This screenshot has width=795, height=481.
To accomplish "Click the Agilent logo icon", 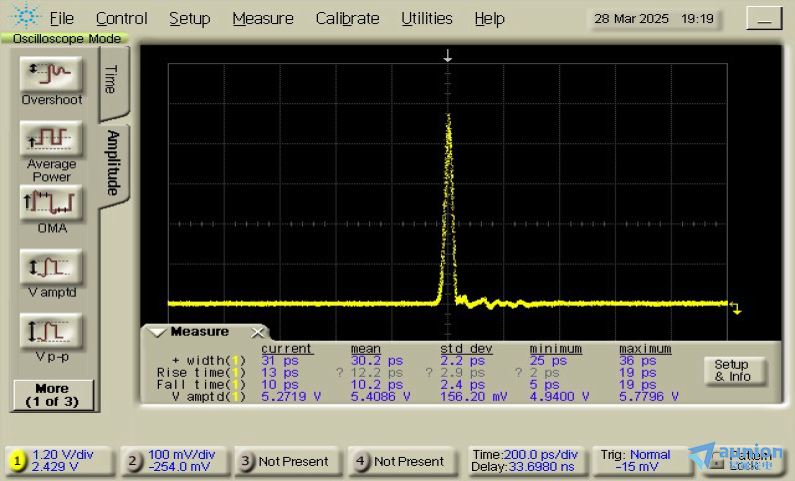I will [x=25, y=18].
